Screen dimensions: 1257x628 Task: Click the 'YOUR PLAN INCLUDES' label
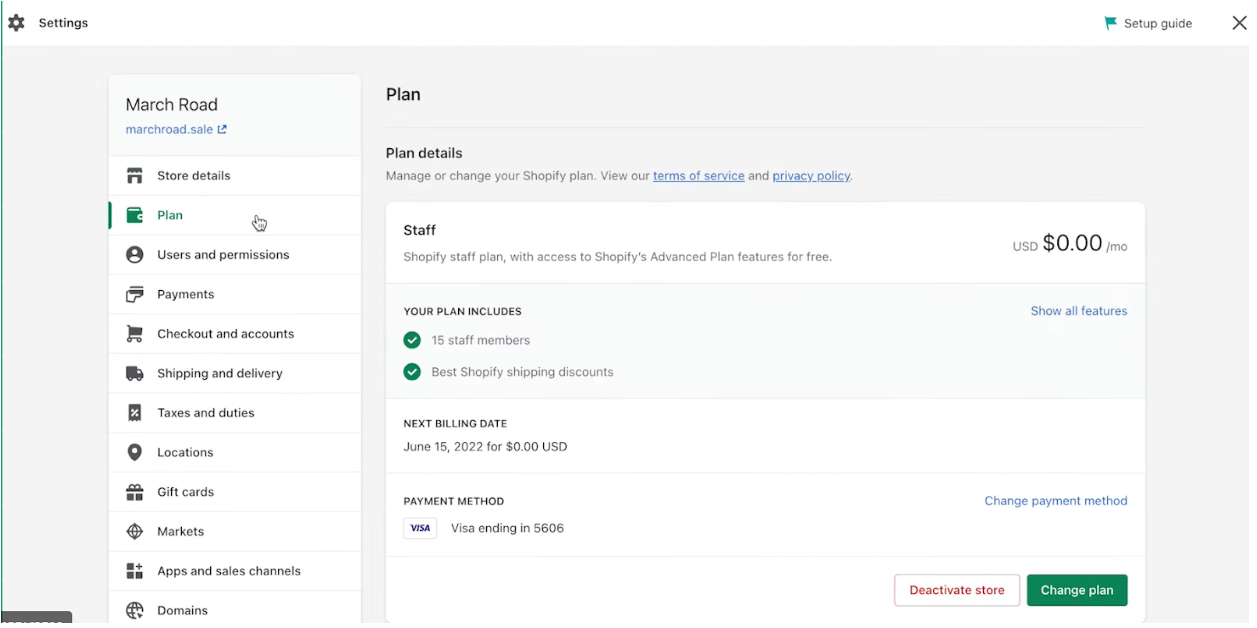(x=462, y=311)
